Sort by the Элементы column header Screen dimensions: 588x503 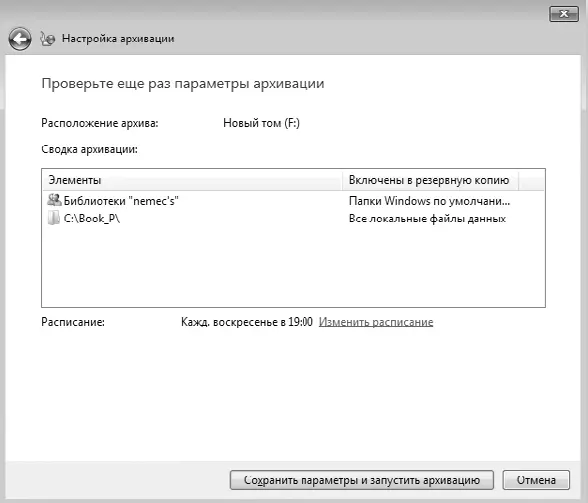(x=192, y=180)
